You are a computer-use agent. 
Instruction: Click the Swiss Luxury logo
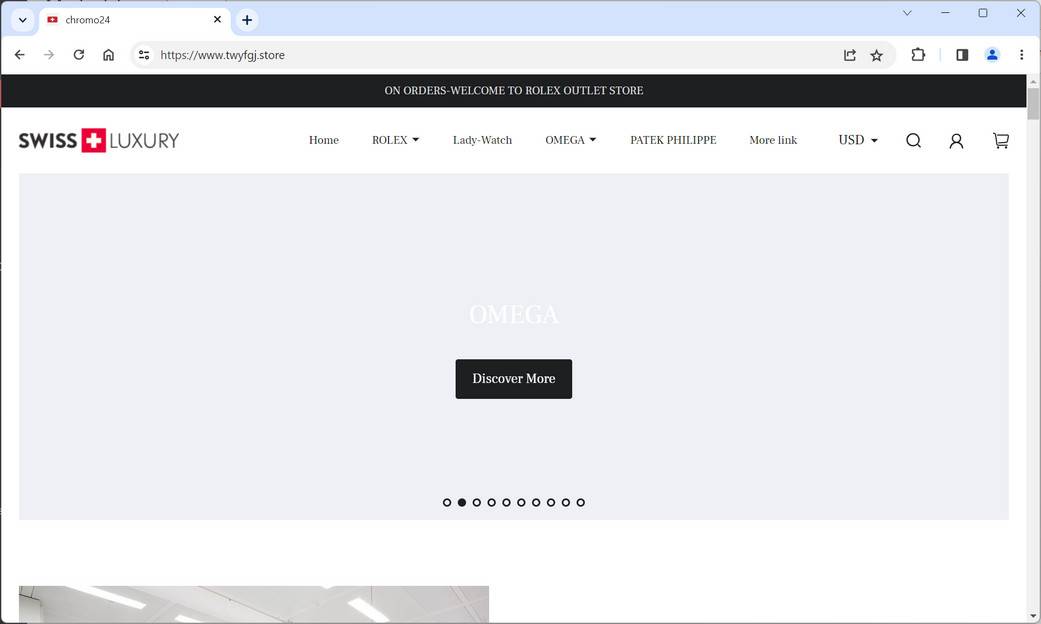[99, 140]
